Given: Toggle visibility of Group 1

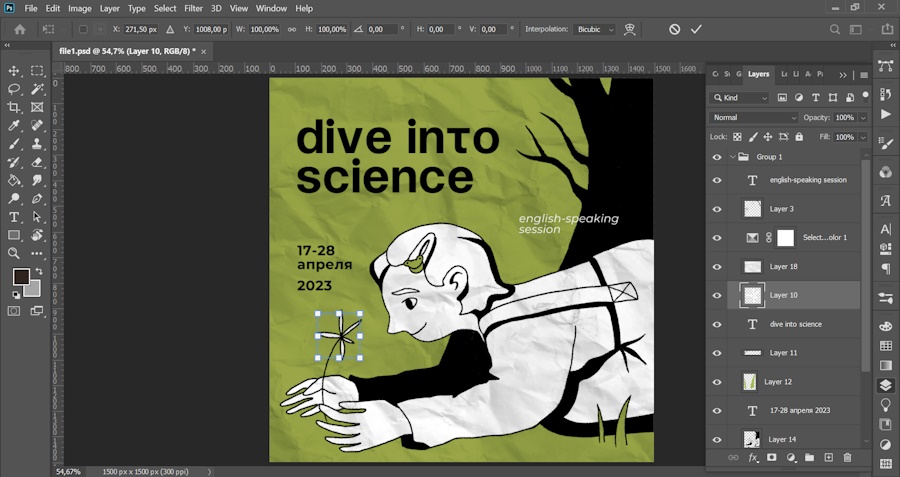Looking at the screenshot, I should click(717, 157).
